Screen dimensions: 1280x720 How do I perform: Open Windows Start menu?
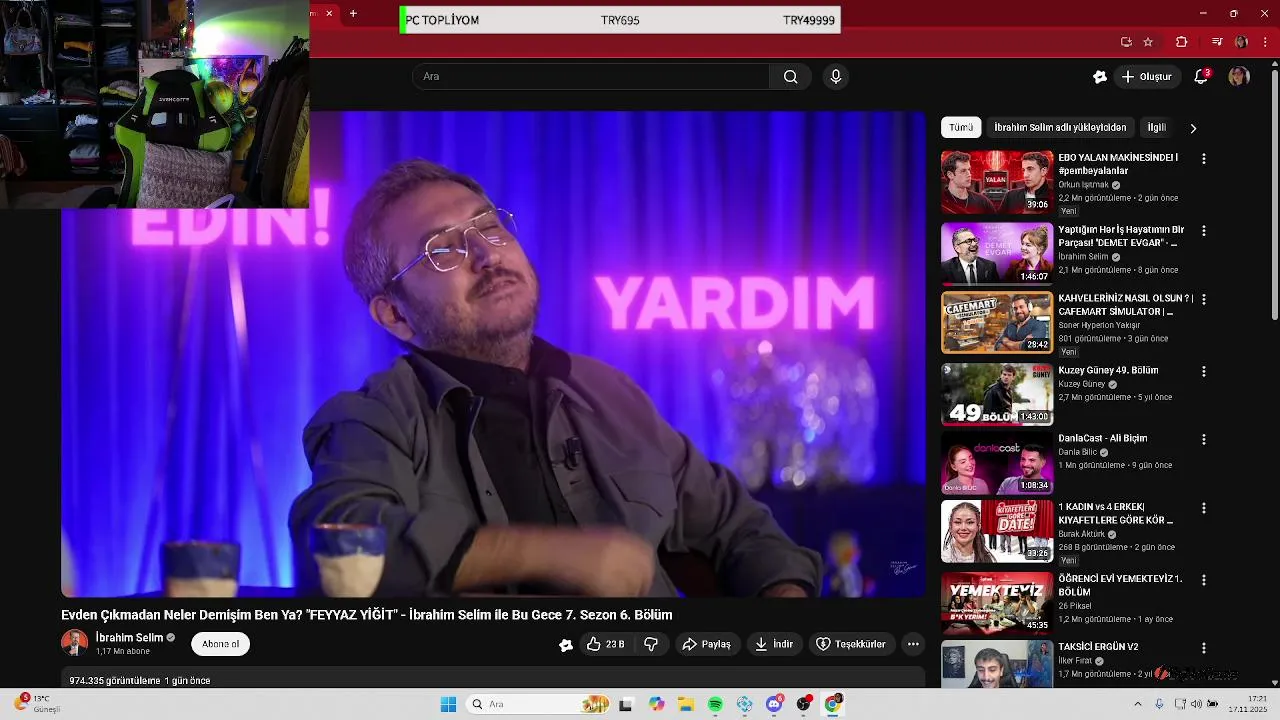tap(448, 705)
